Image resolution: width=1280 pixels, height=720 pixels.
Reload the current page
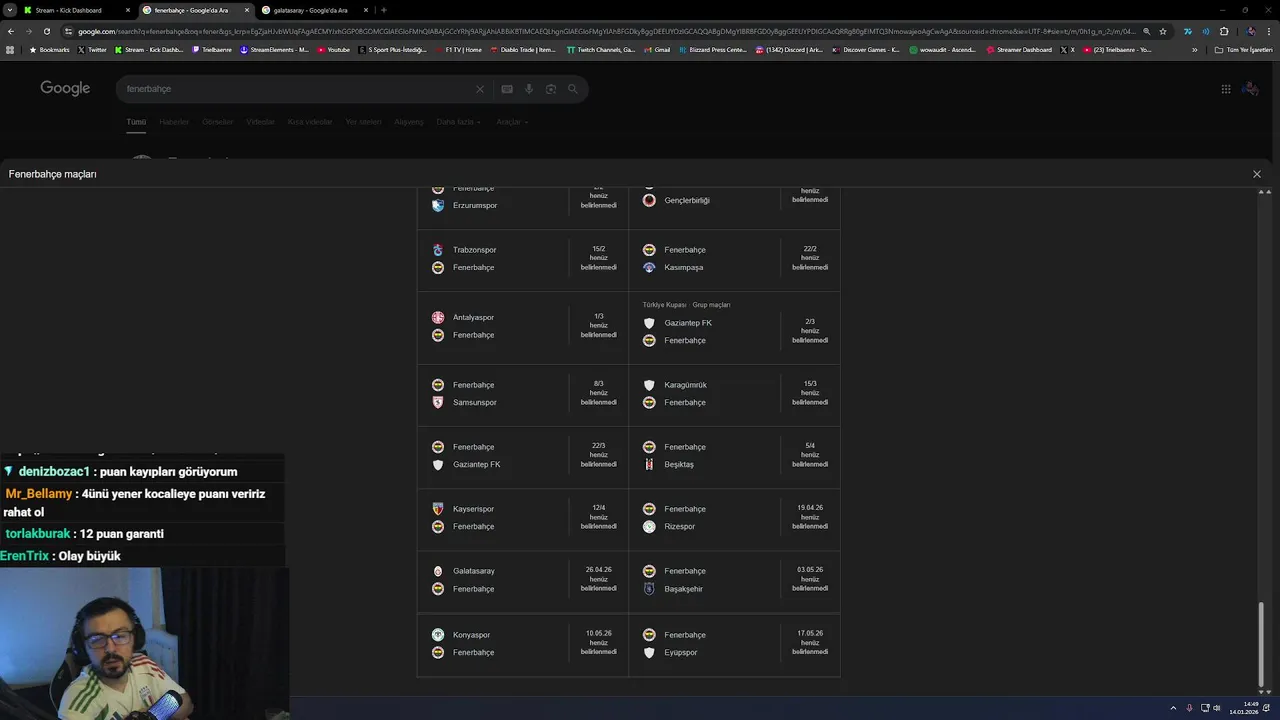47,31
